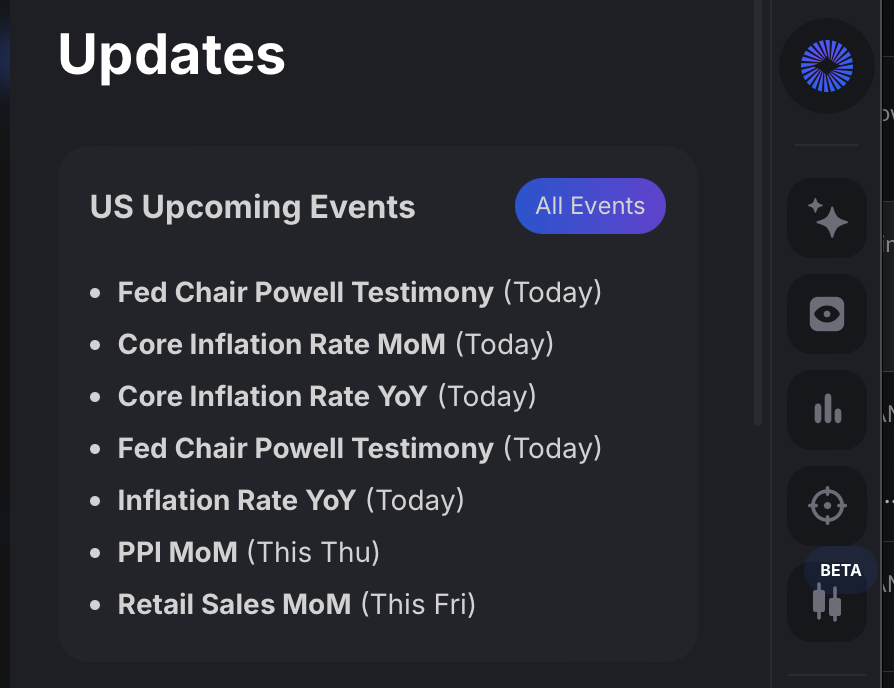Click the Inflation Rate YoY event
This screenshot has width=894, height=688.
click(x=236, y=500)
